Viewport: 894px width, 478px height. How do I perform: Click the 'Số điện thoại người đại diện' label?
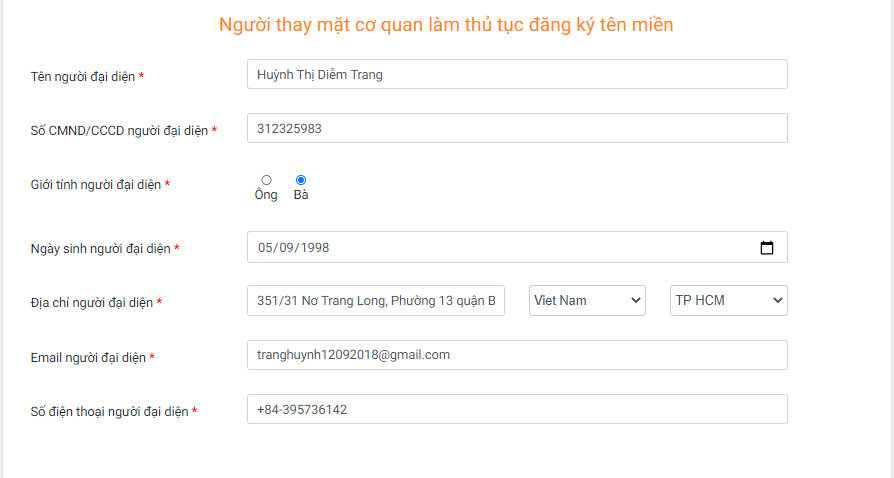[x=109, y=411]
